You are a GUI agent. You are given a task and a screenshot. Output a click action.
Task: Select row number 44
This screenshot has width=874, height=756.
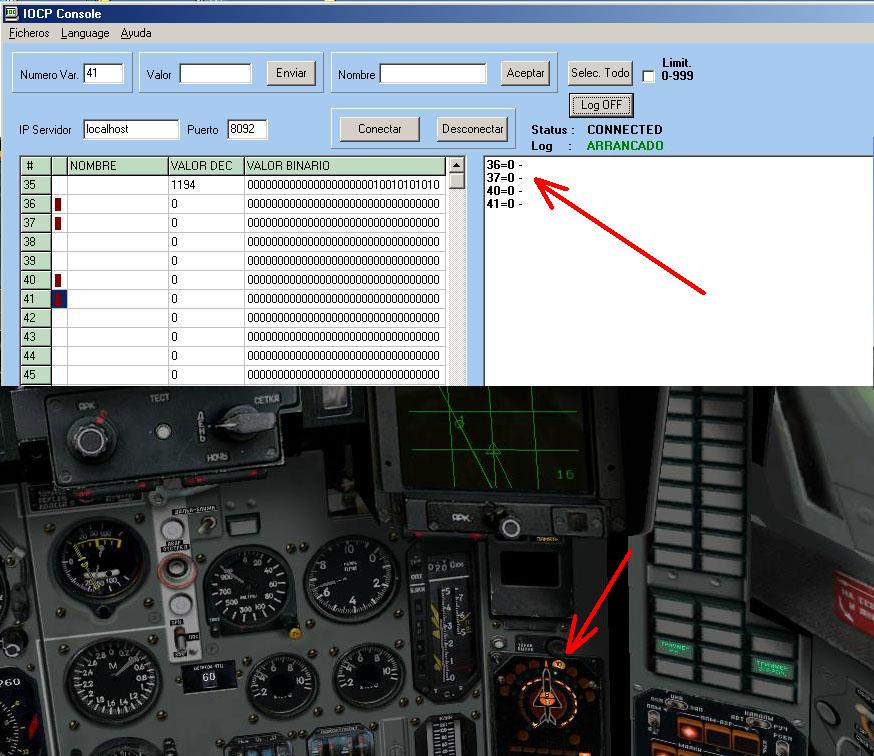pos(36,356)
